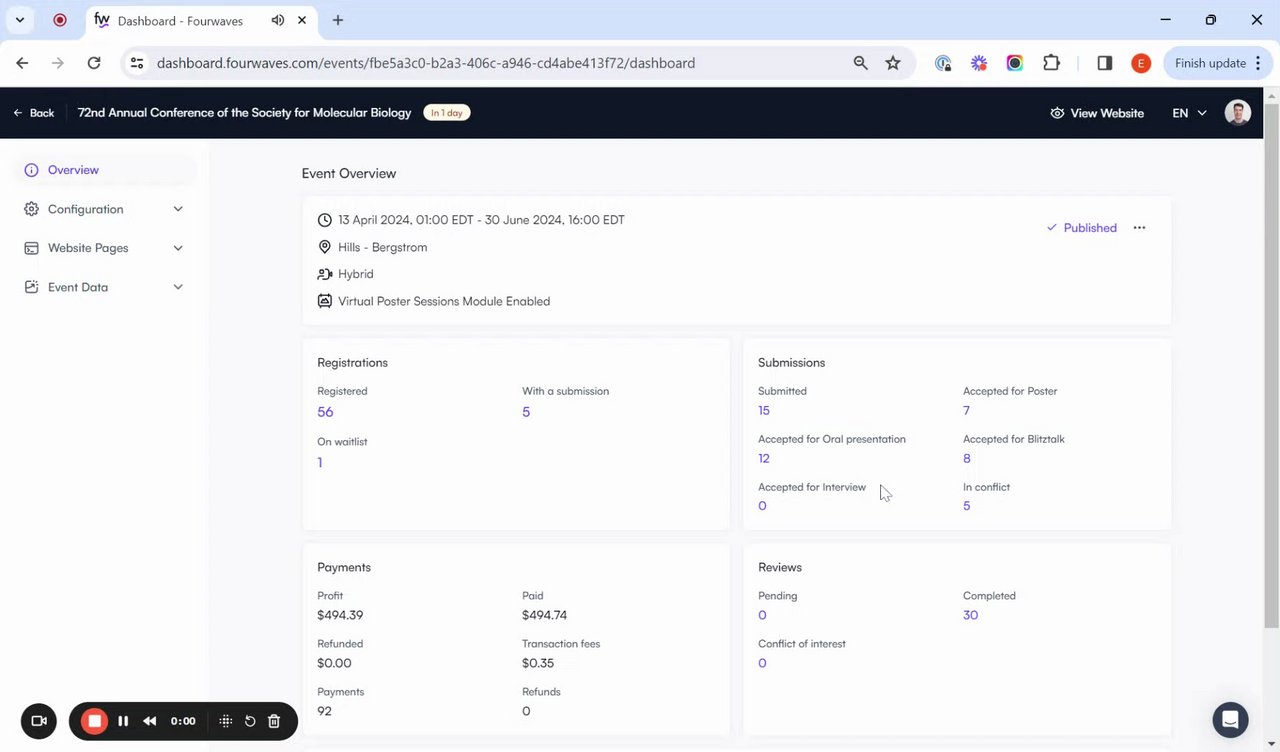Viewport: 1280px width, 752px height.
Task: Open the EN language dropdown
Action: 1189,113
